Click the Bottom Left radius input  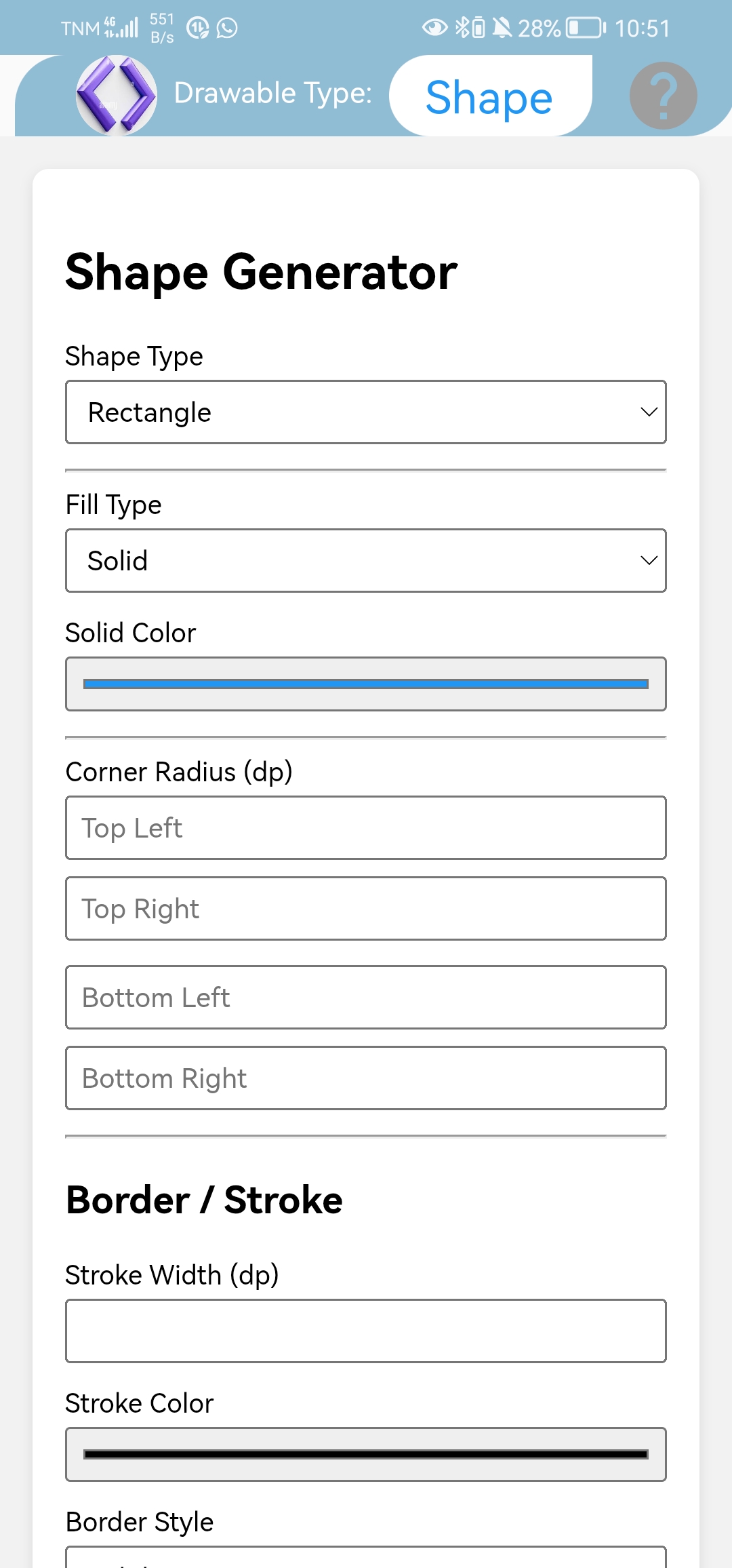point(366,998)
